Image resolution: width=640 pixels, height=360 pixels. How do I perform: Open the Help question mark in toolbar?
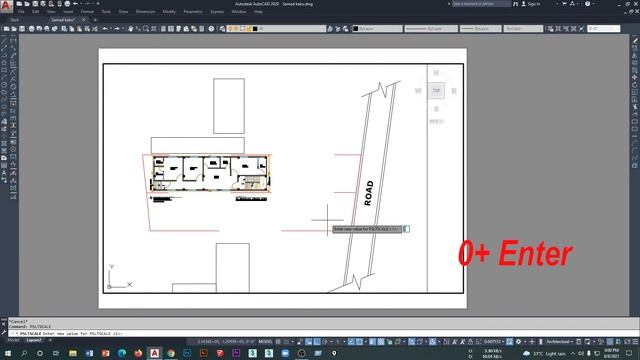tap(211, 29)
